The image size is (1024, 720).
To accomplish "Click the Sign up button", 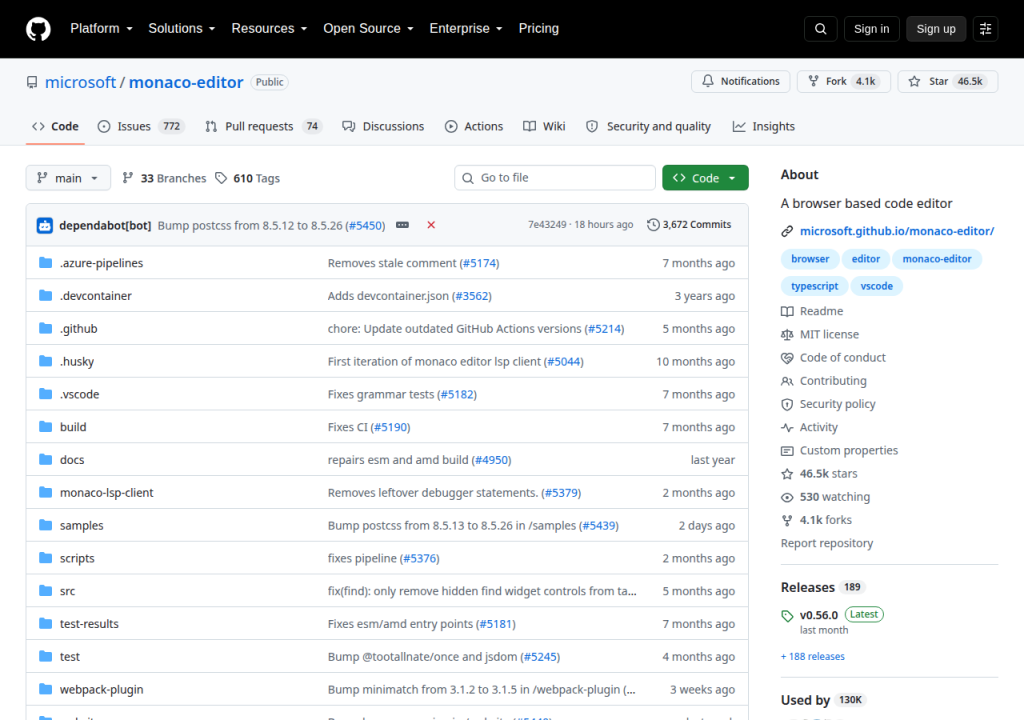I will (x=935, y=29).
